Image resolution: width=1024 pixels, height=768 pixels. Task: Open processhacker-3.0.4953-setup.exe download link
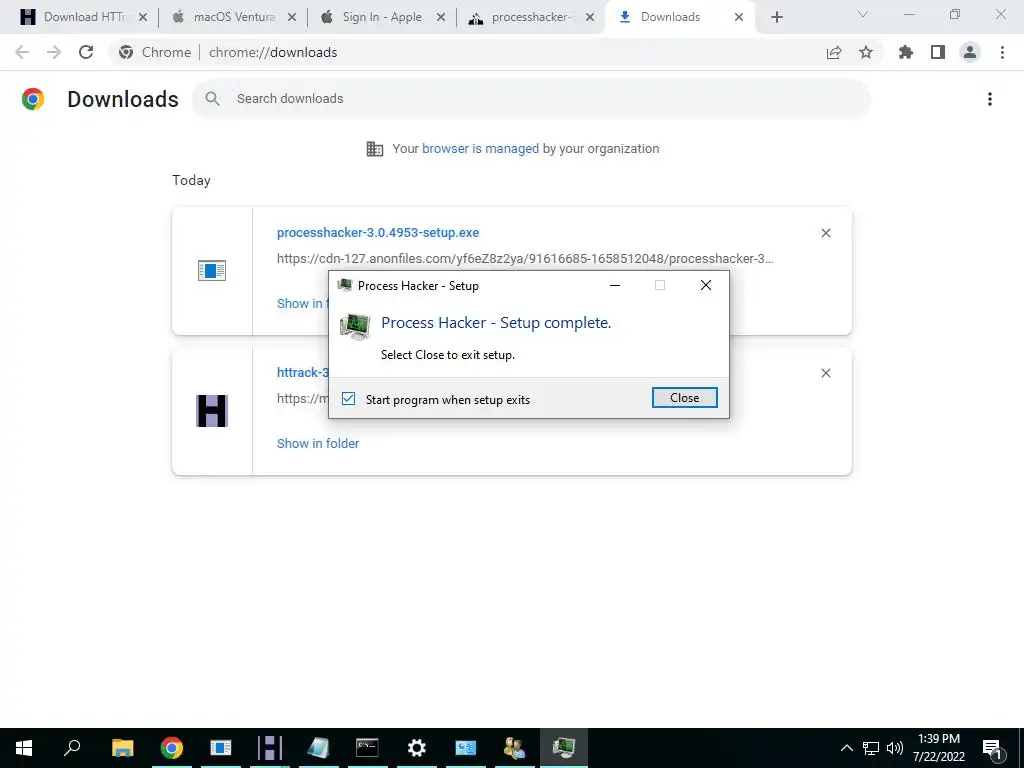(377, 232)
